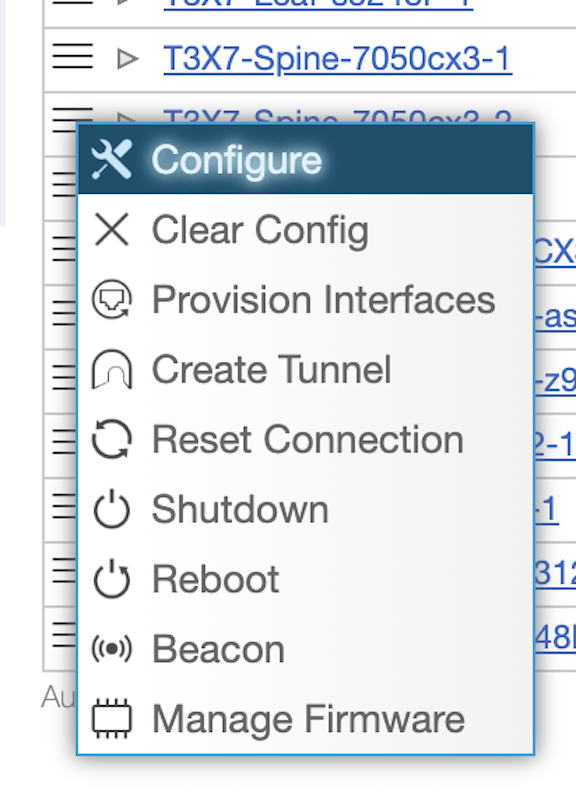Screen dimensions: 576x794
Task: Click the Reset Connection circular arrows icon
Action: coord(111,440)
